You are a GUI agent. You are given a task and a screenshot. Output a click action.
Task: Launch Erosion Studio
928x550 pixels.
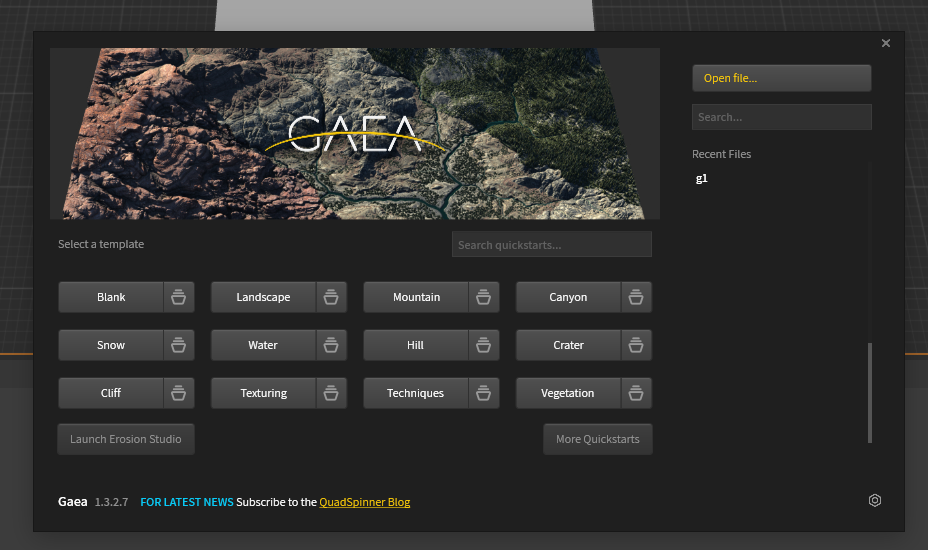126,439
